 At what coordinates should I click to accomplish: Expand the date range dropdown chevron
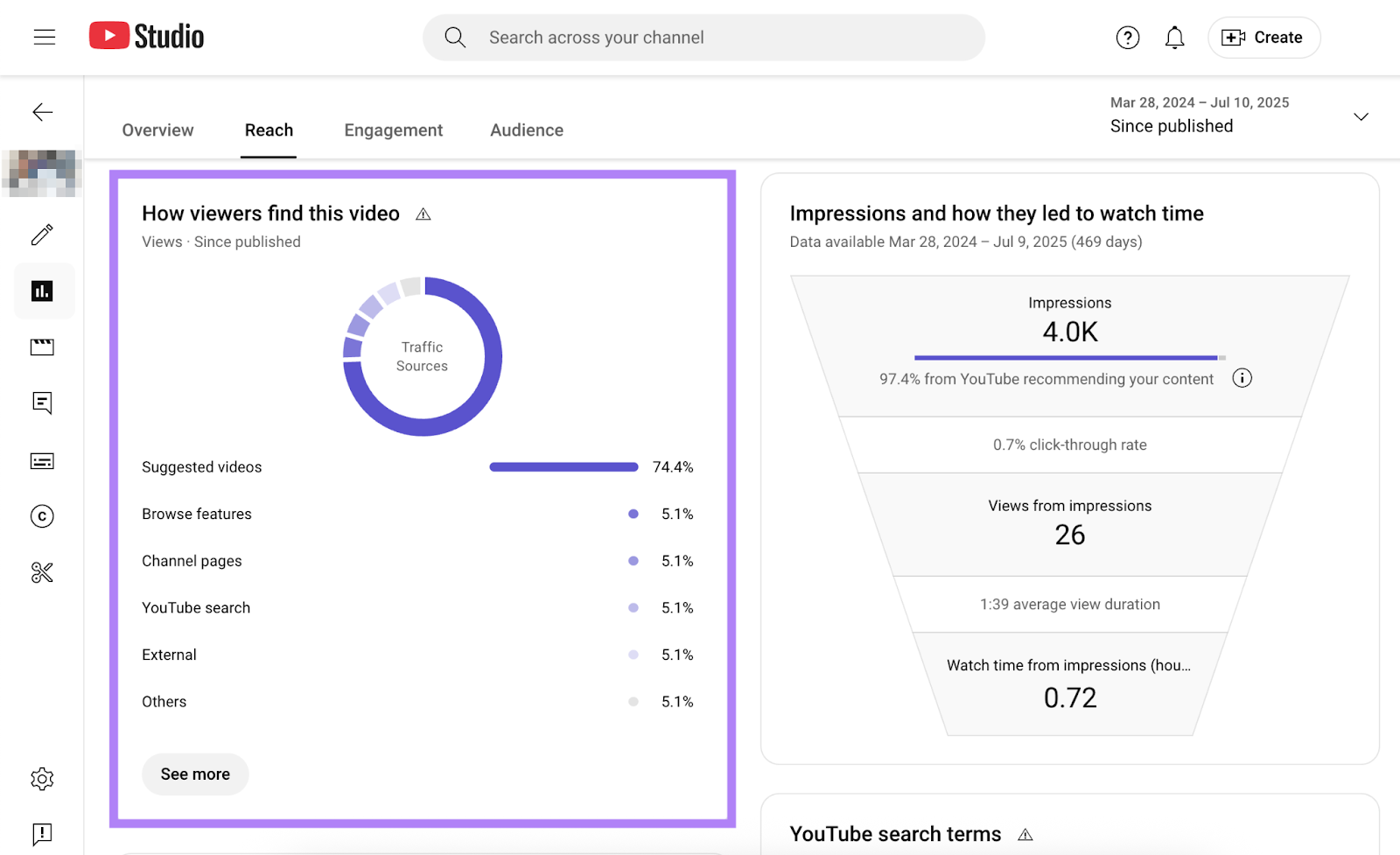1361,116
